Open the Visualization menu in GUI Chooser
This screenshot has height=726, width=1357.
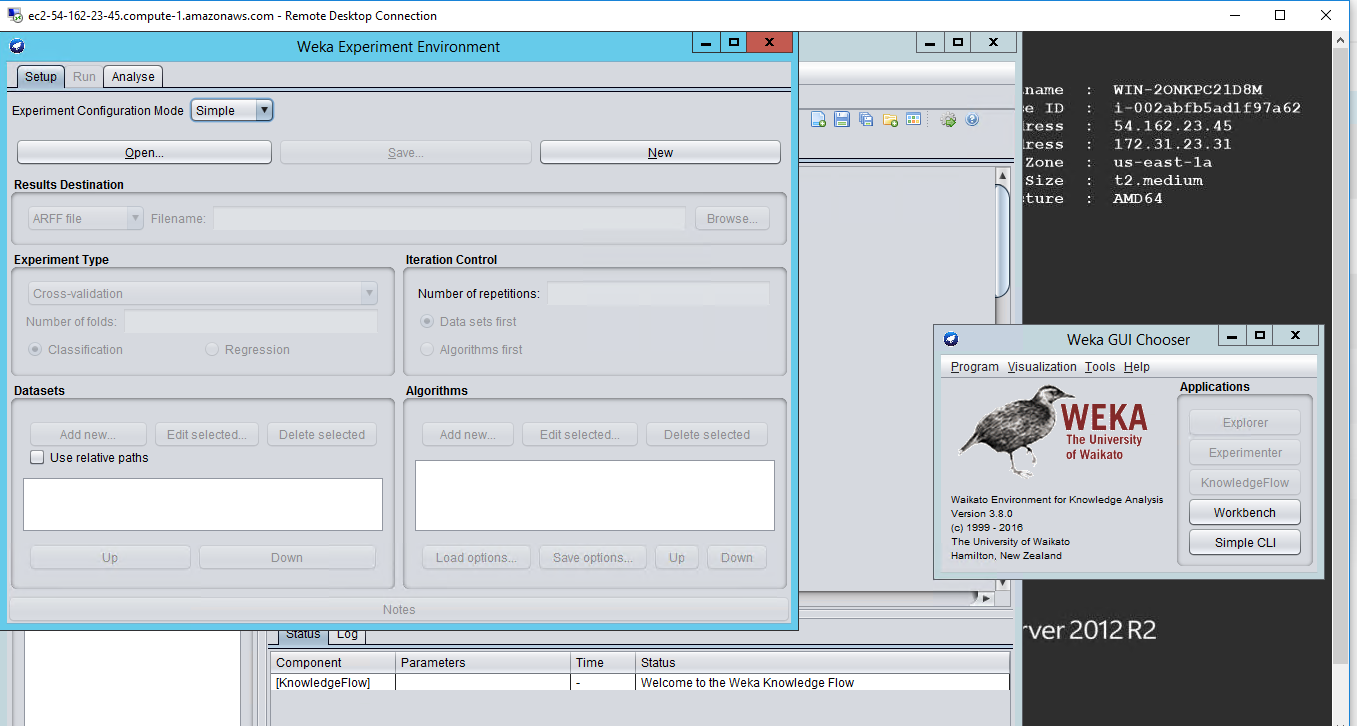click(1041, 367)
